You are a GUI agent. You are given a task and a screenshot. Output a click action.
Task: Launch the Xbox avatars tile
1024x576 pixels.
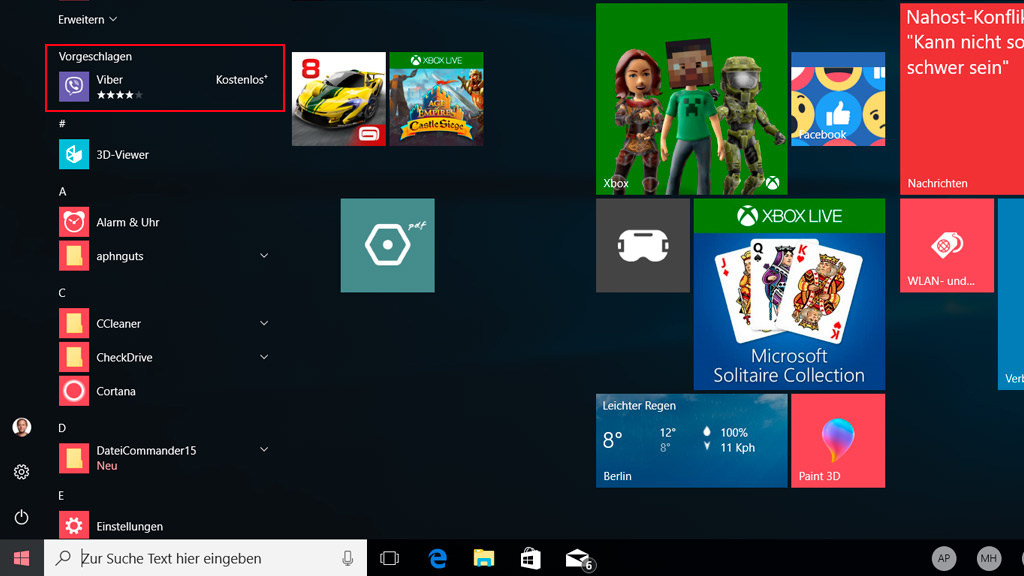(x=692, y=99)
